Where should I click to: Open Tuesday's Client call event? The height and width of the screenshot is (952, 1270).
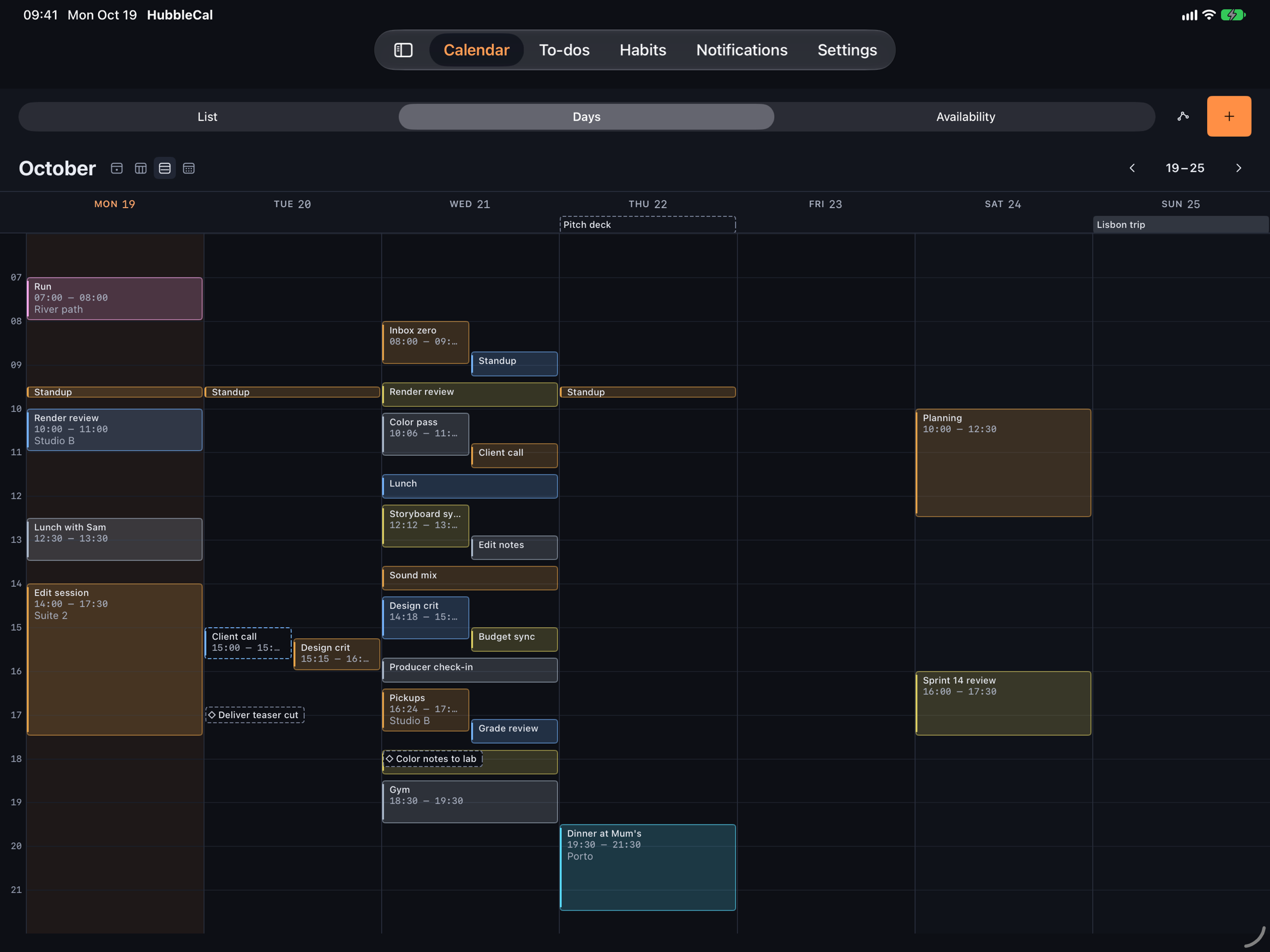[248, 643]
